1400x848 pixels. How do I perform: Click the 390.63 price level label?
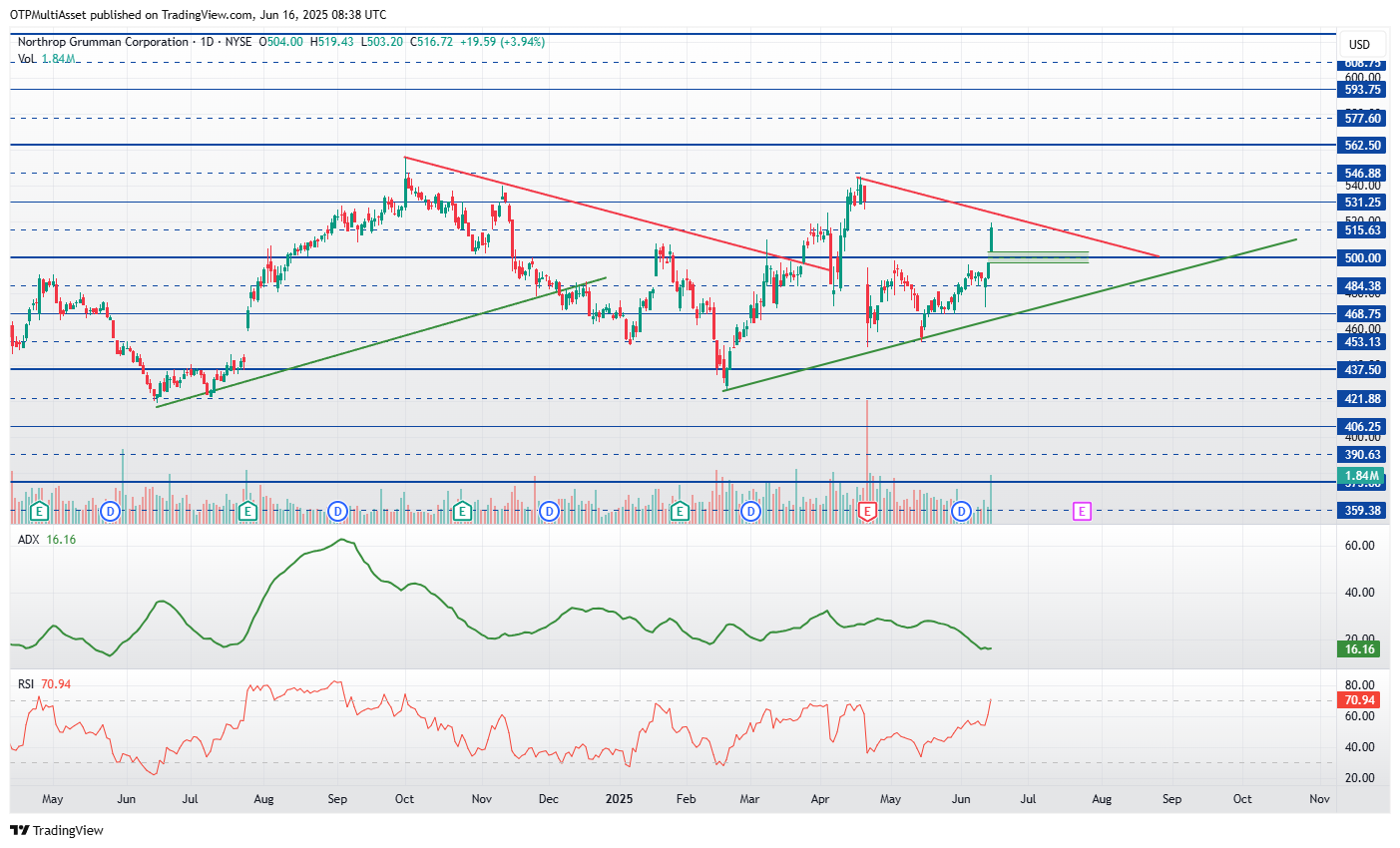click(x=1363, y=455)
